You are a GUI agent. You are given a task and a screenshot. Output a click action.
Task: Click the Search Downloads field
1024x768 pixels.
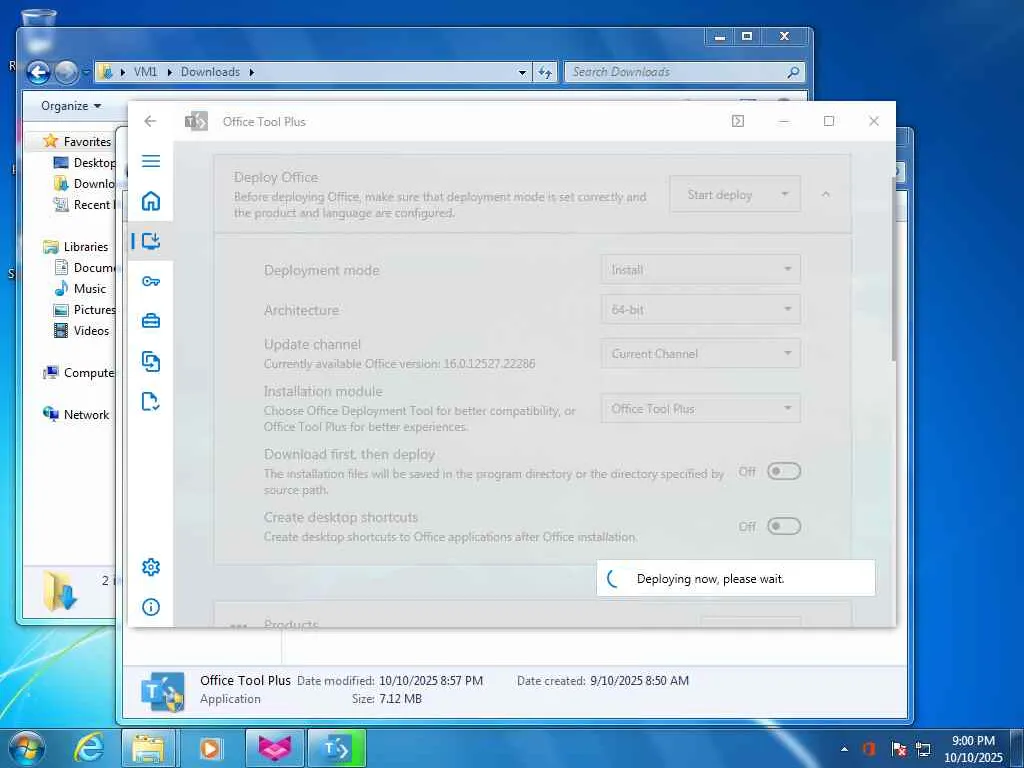tap(684, 72)
